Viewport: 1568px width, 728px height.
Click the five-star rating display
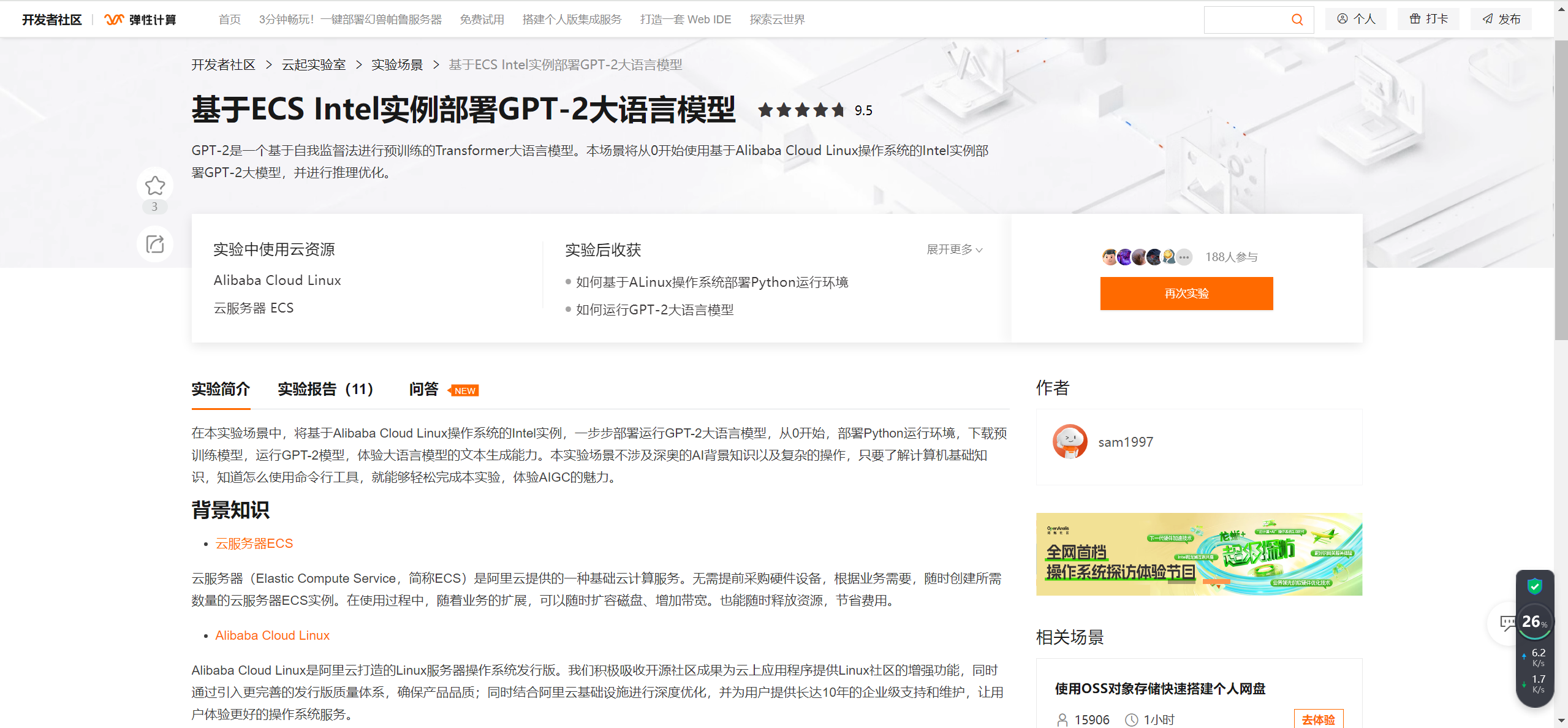tap(801, 110)
